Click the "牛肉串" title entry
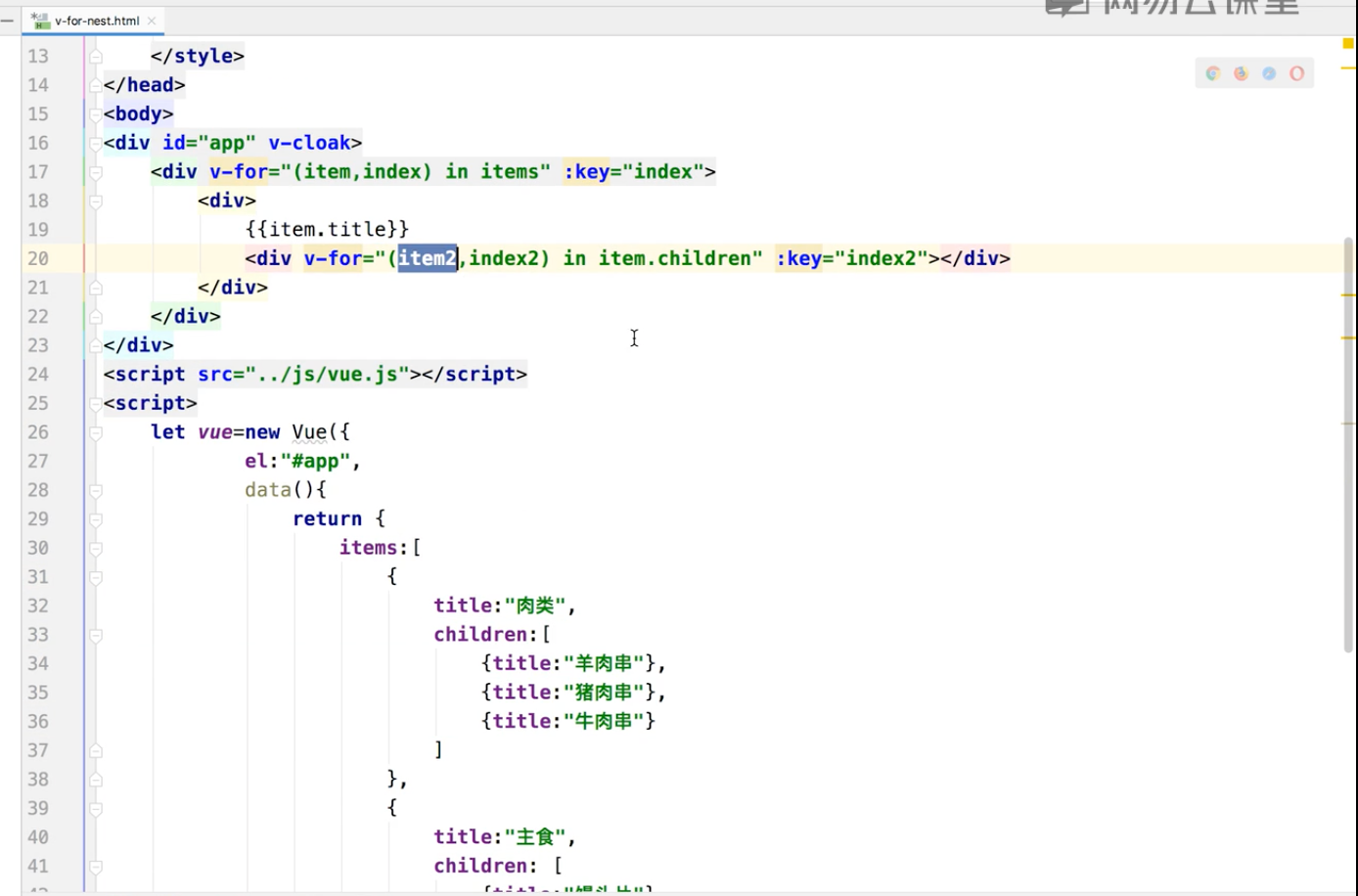This screenshot has height=896, width=1358. point(567,721)
